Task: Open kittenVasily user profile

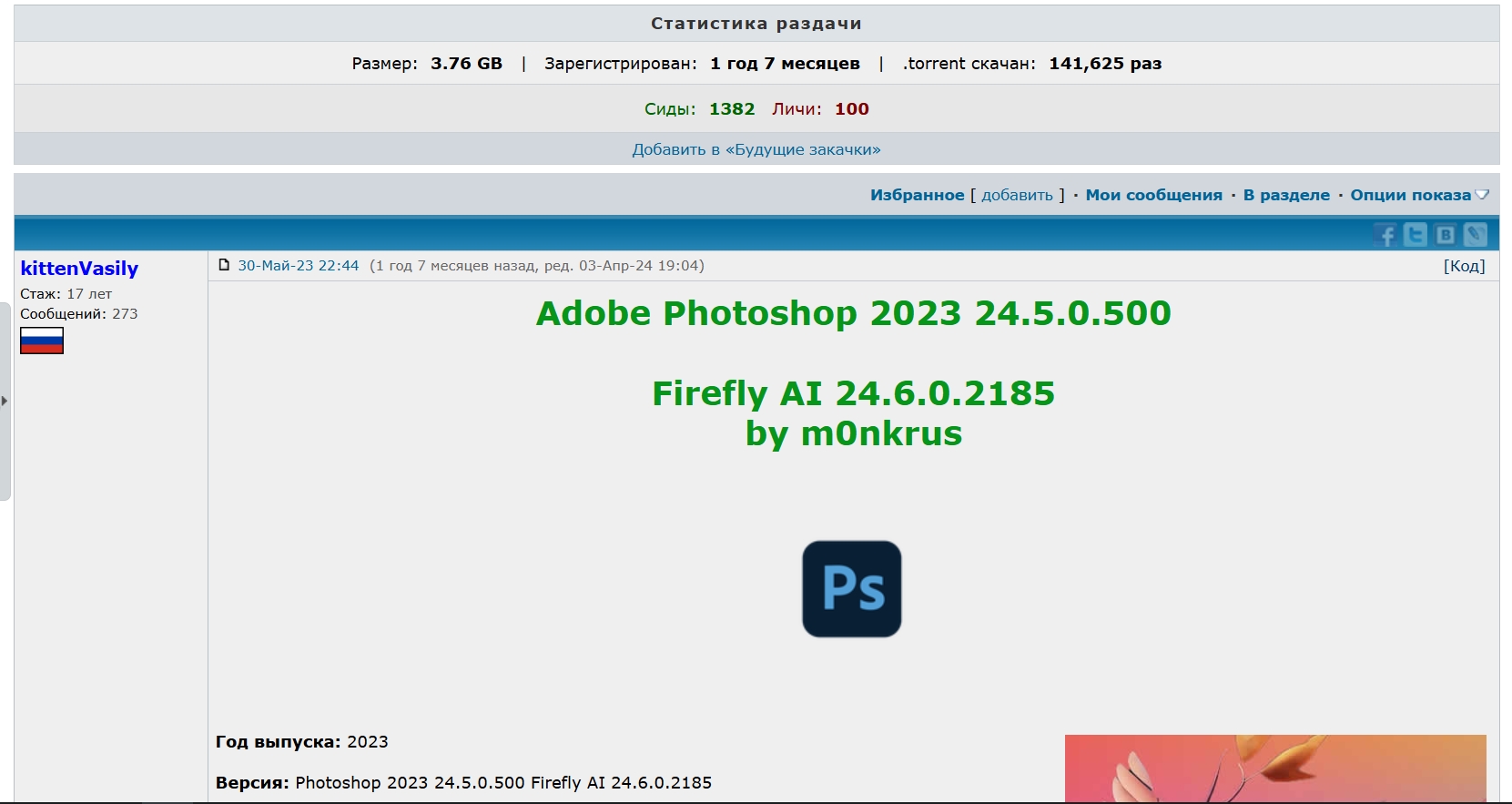Action: pyautogui.click(x=79, y=269)
